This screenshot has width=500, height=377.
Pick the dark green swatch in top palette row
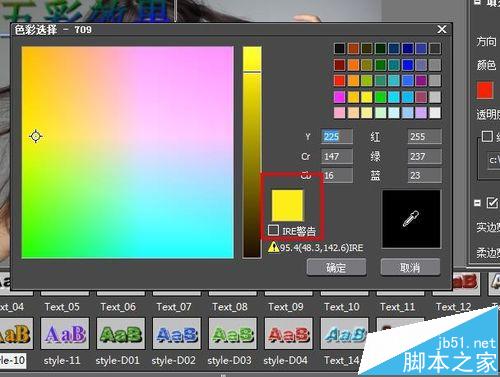click(380, 49)
